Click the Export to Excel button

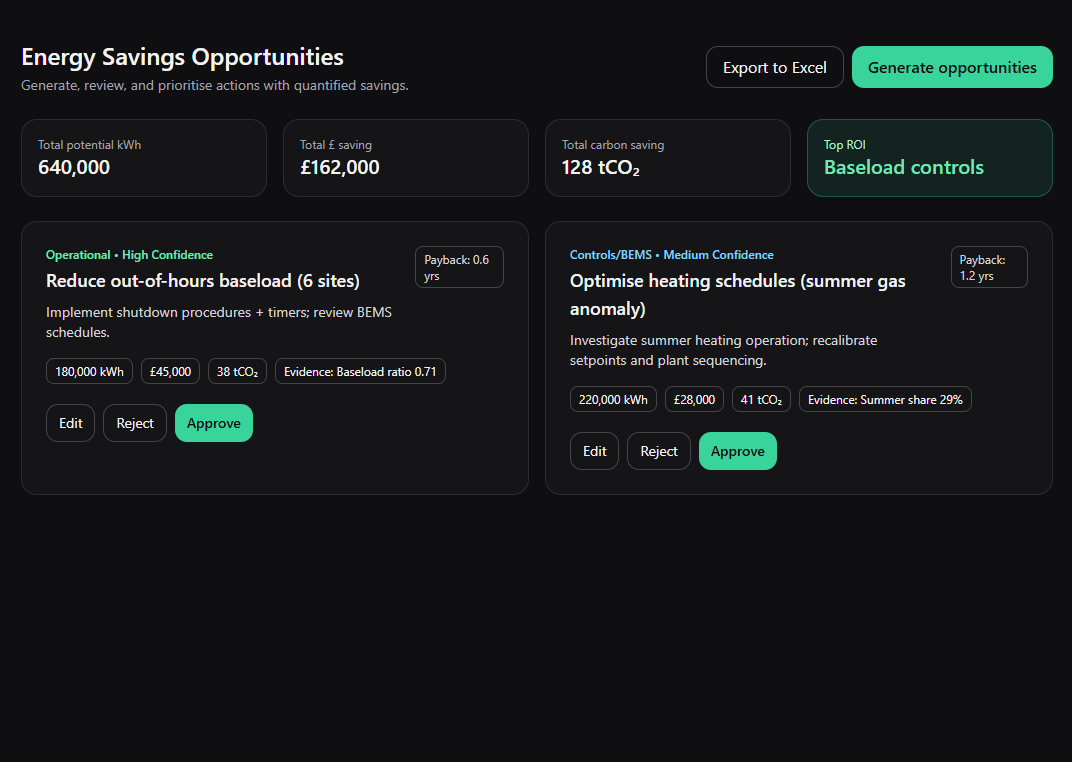(x=774, y=67)
